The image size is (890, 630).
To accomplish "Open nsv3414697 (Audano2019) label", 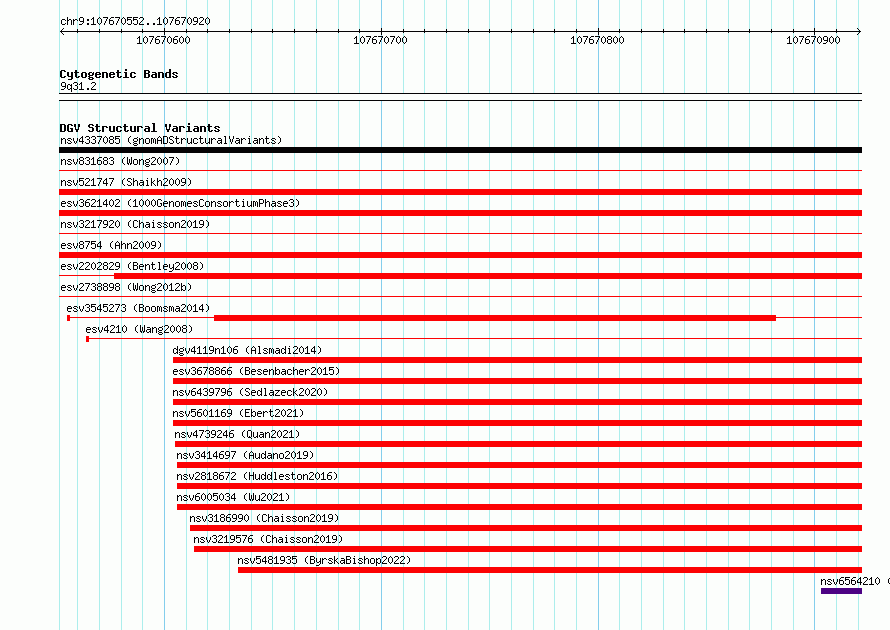I will [245, 455].
